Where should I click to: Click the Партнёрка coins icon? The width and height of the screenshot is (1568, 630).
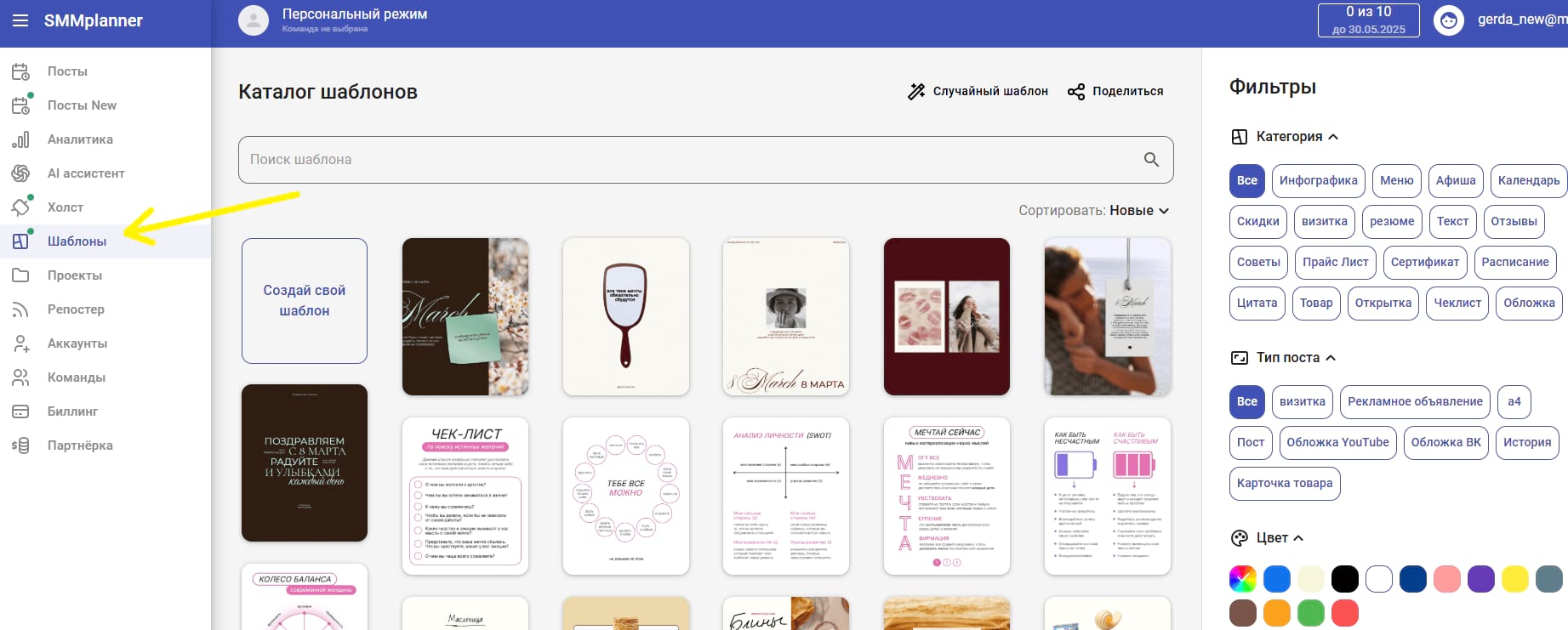[20, 446]
